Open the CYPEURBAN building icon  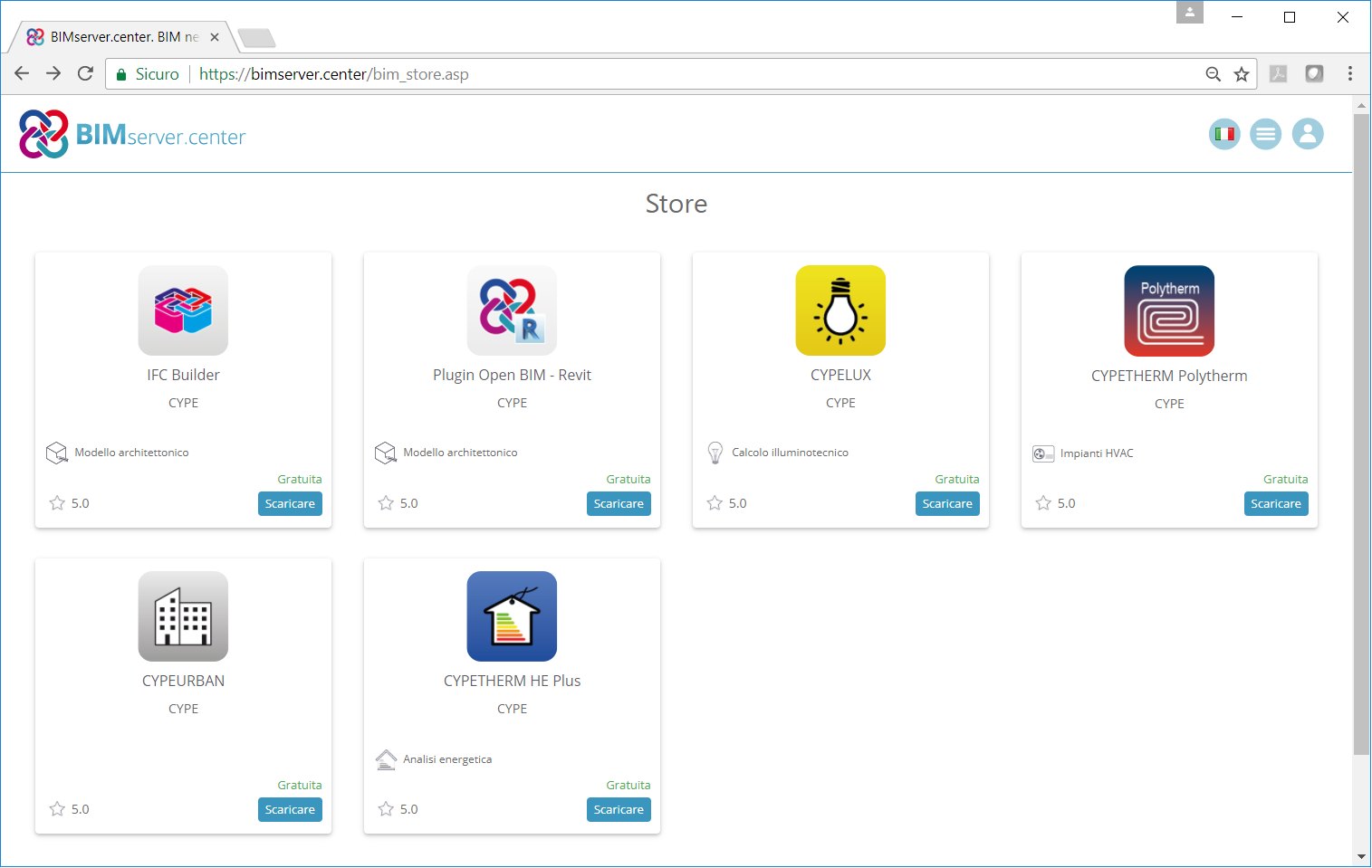pos(183,616)
